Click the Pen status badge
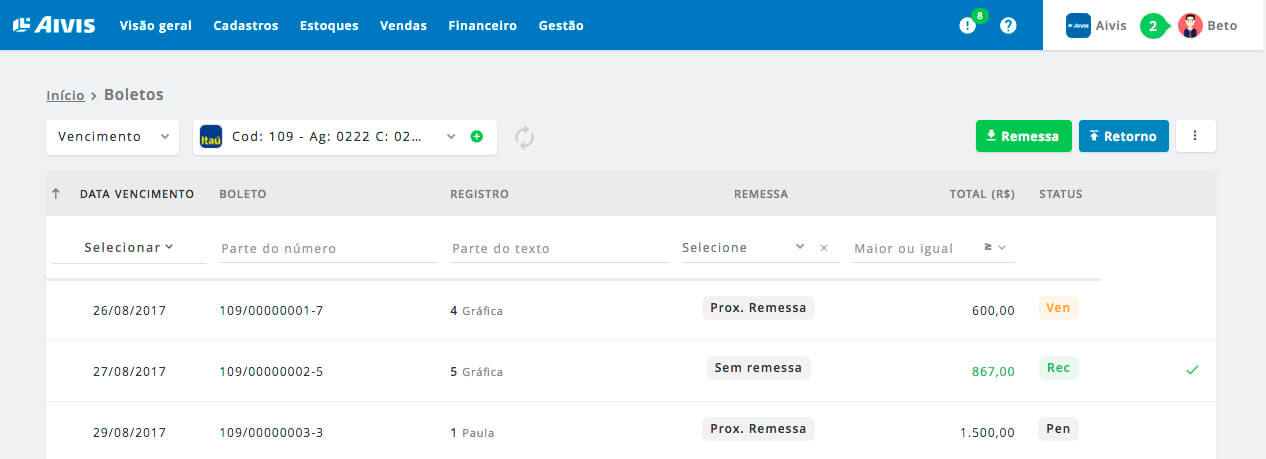 [1058, 429]
